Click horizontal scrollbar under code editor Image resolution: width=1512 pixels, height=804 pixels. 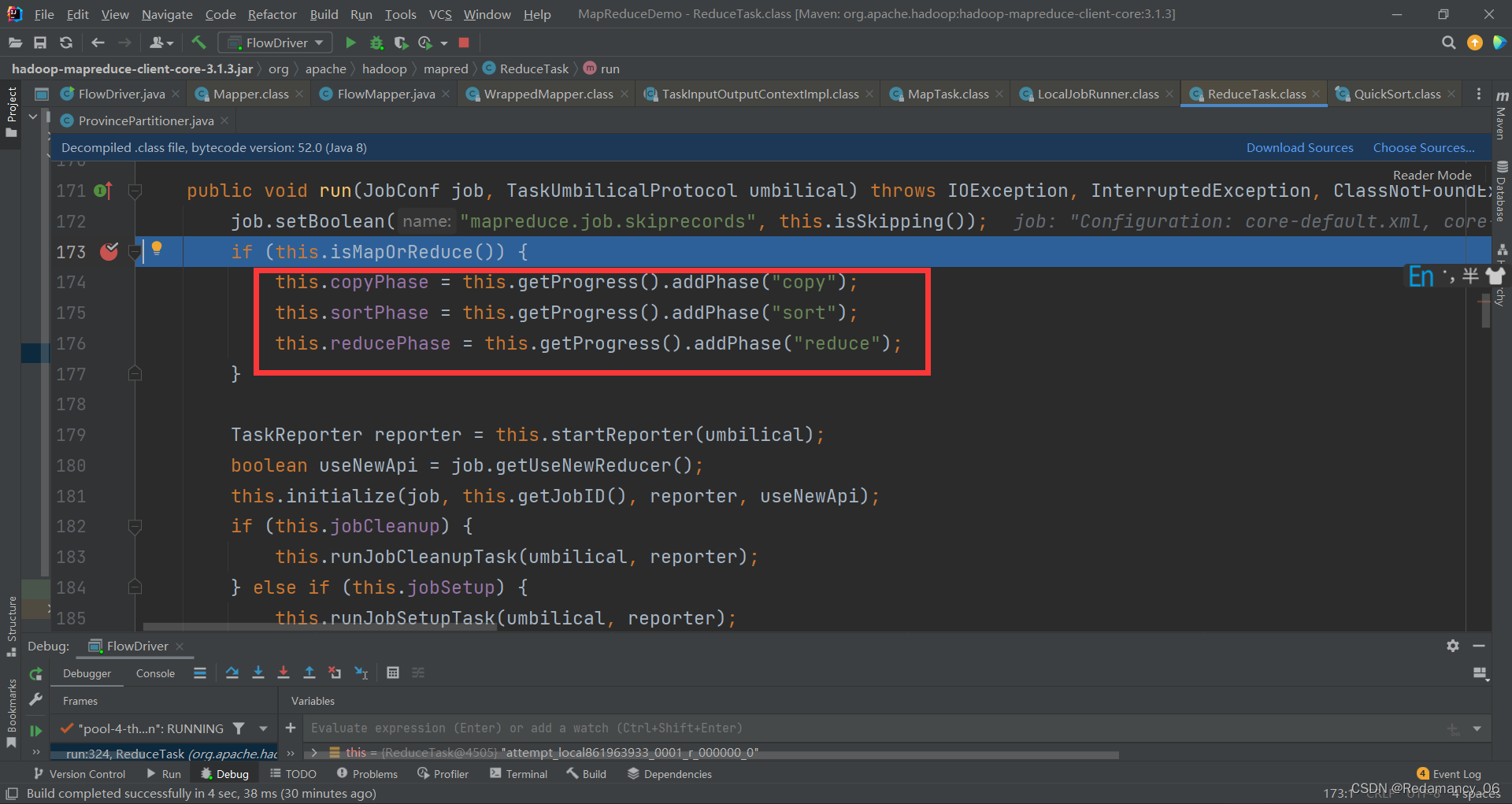pyautogui.click(x=320, y=628)
